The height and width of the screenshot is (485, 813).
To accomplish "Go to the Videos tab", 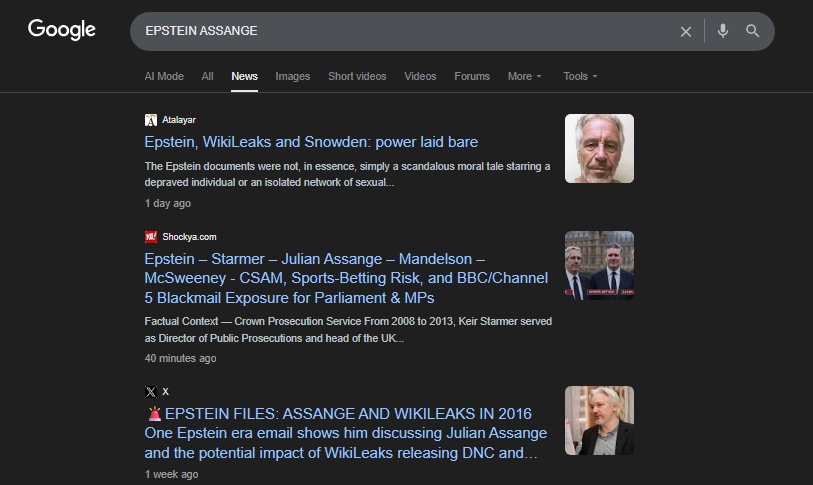I will pos(420,76).
